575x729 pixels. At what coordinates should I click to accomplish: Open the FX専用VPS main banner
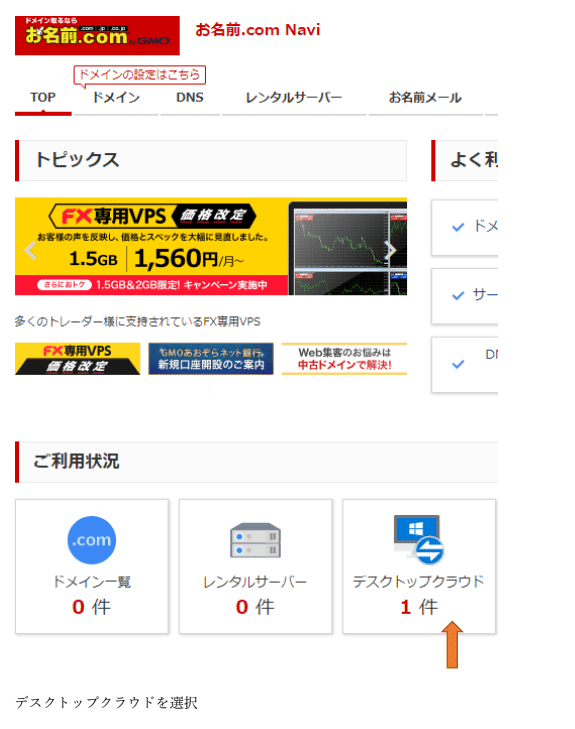(x=211, y=246)
